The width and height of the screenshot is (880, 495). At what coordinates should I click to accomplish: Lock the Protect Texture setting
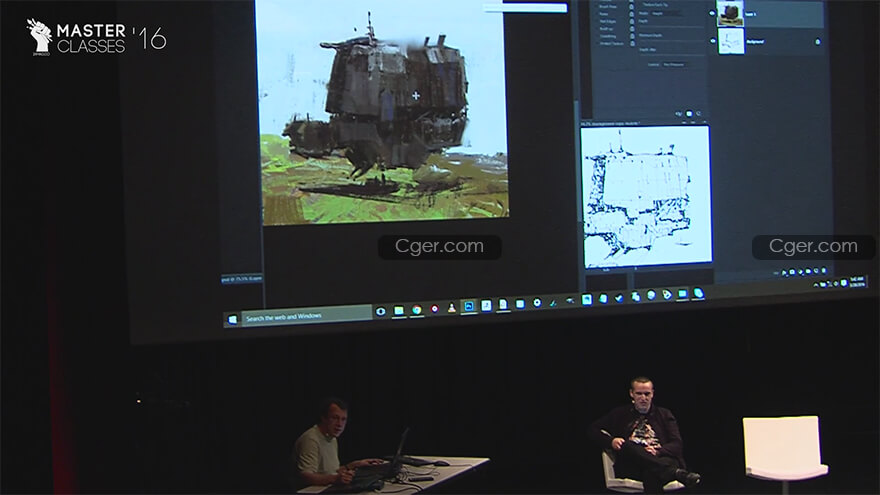632,43
